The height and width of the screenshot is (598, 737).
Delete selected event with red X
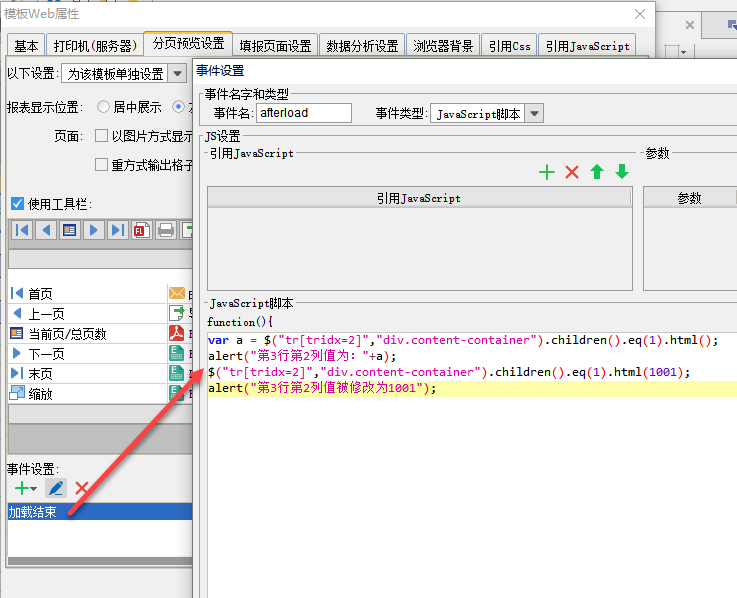[x=82, y=488]
